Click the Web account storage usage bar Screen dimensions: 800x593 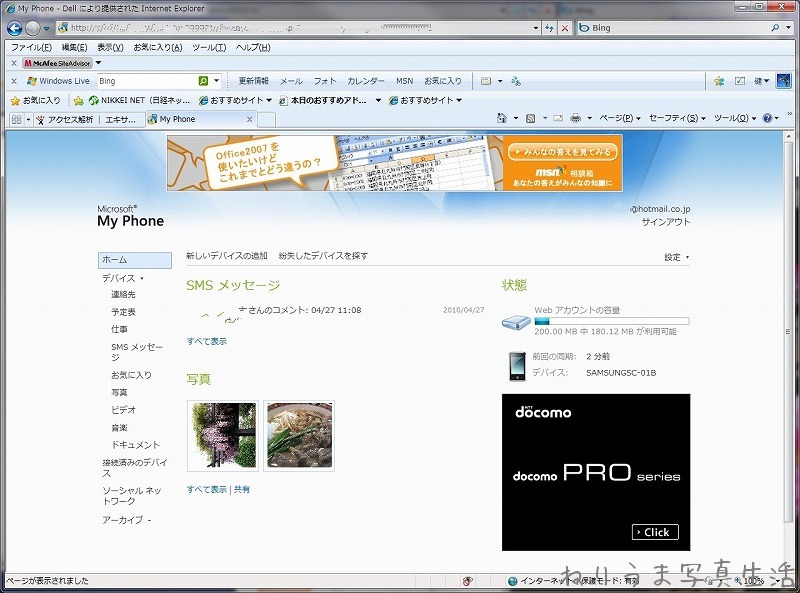tap(612, 322)
